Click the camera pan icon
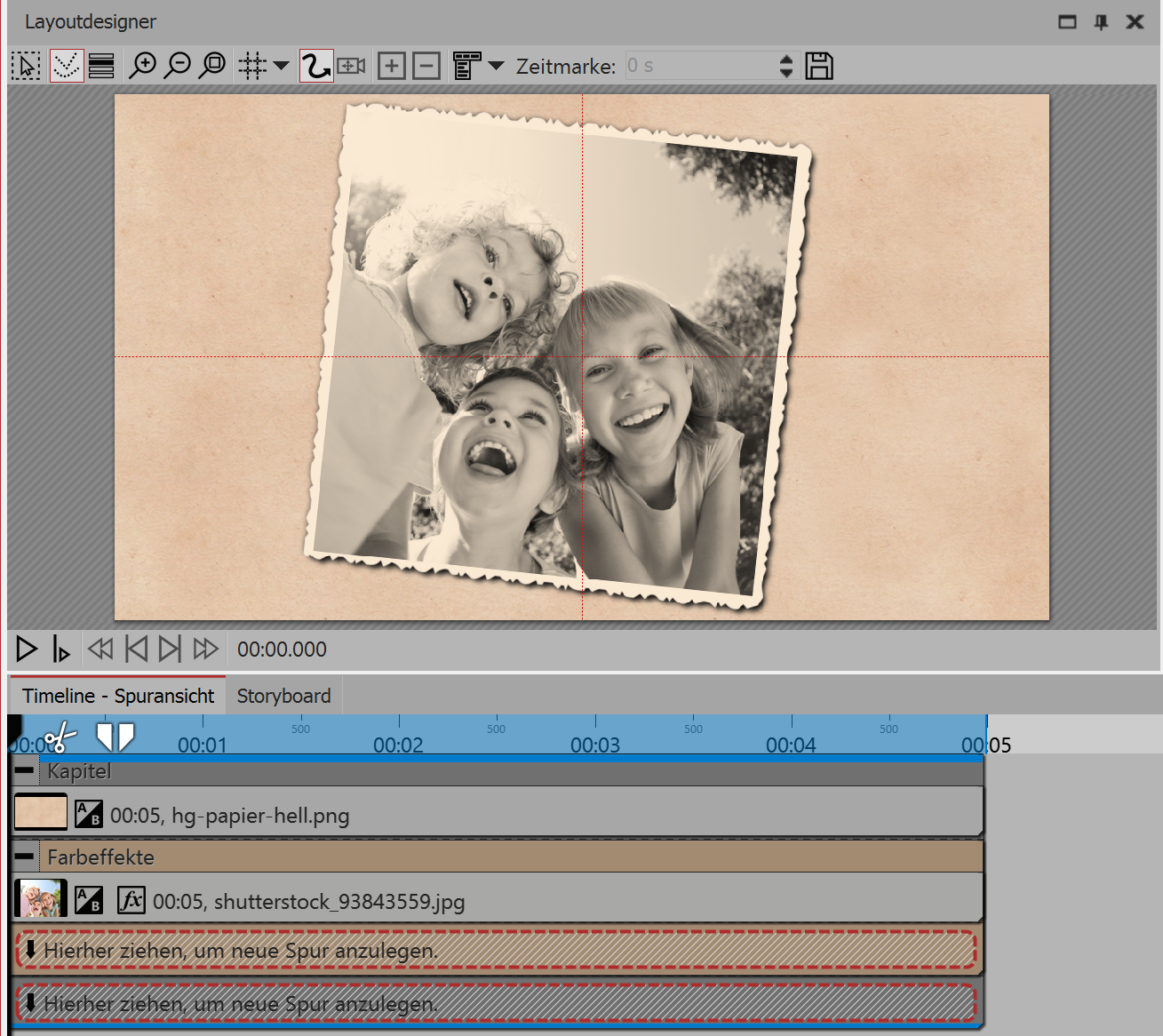1163x1036 pixels. (352, 66)
